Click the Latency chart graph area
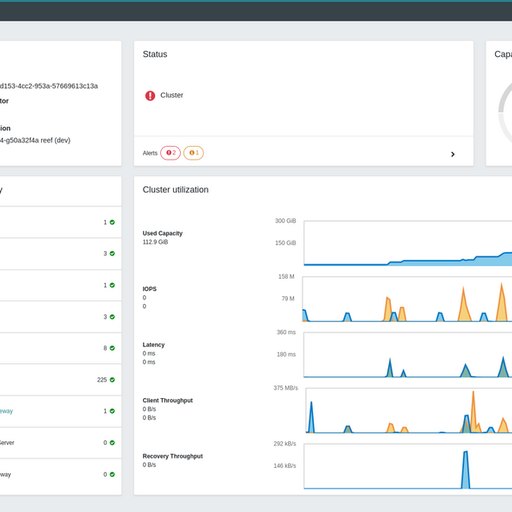The height and width of the screenshot is (512, 512). click(x=408, y=355)
